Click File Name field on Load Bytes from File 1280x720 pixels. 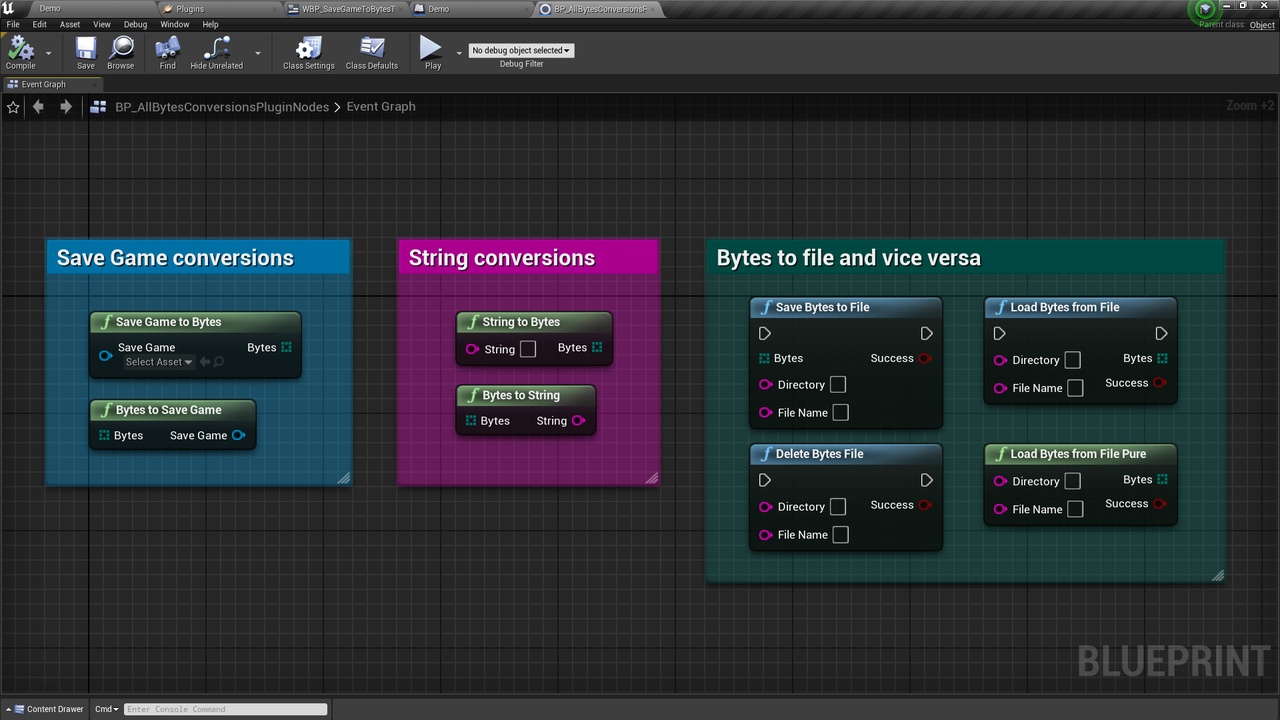tap(1075, 388)
